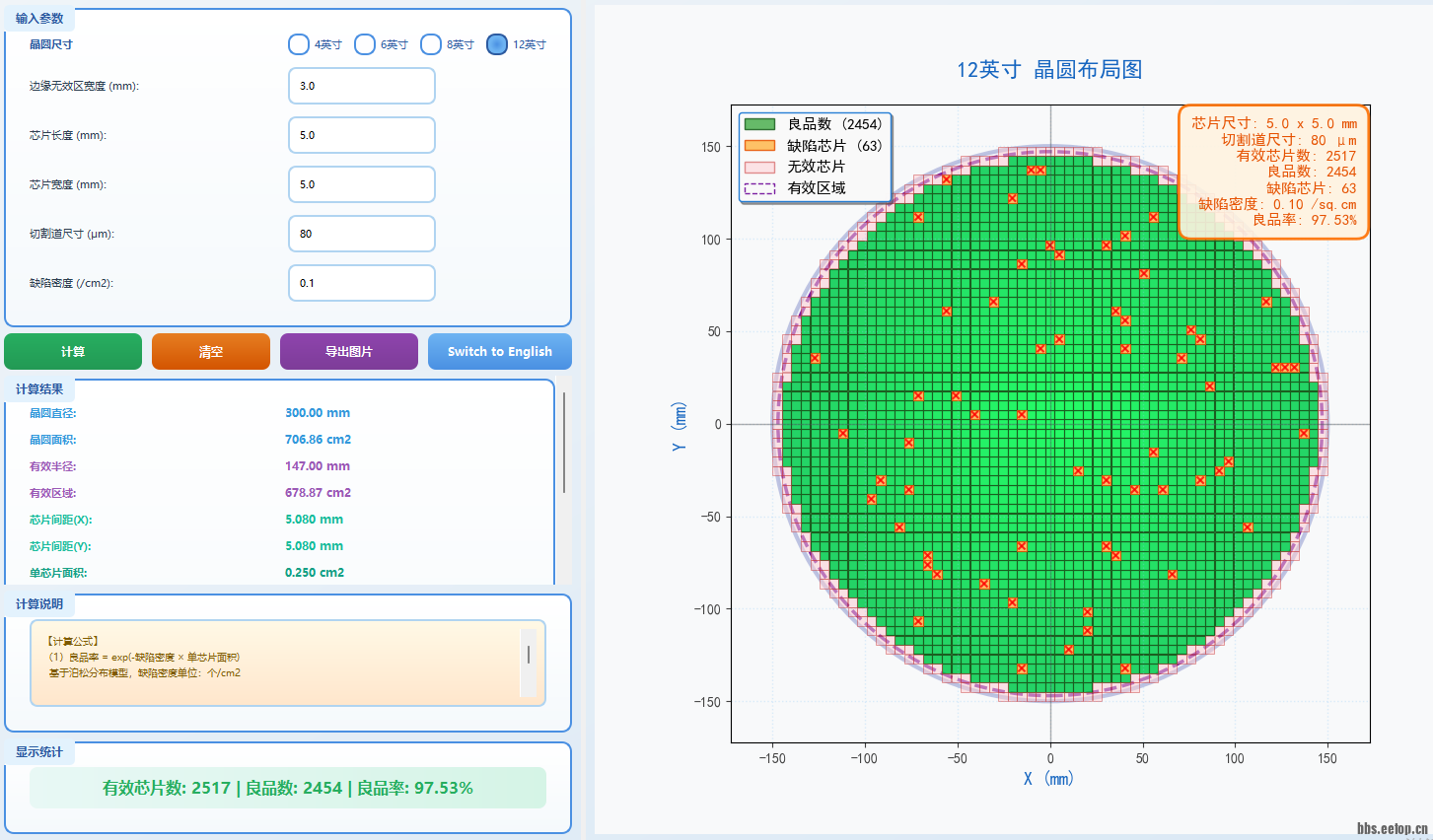The image size is (1433, 840).
Task: Select the 12英寸 wafer size option
Action: [497, 44]
